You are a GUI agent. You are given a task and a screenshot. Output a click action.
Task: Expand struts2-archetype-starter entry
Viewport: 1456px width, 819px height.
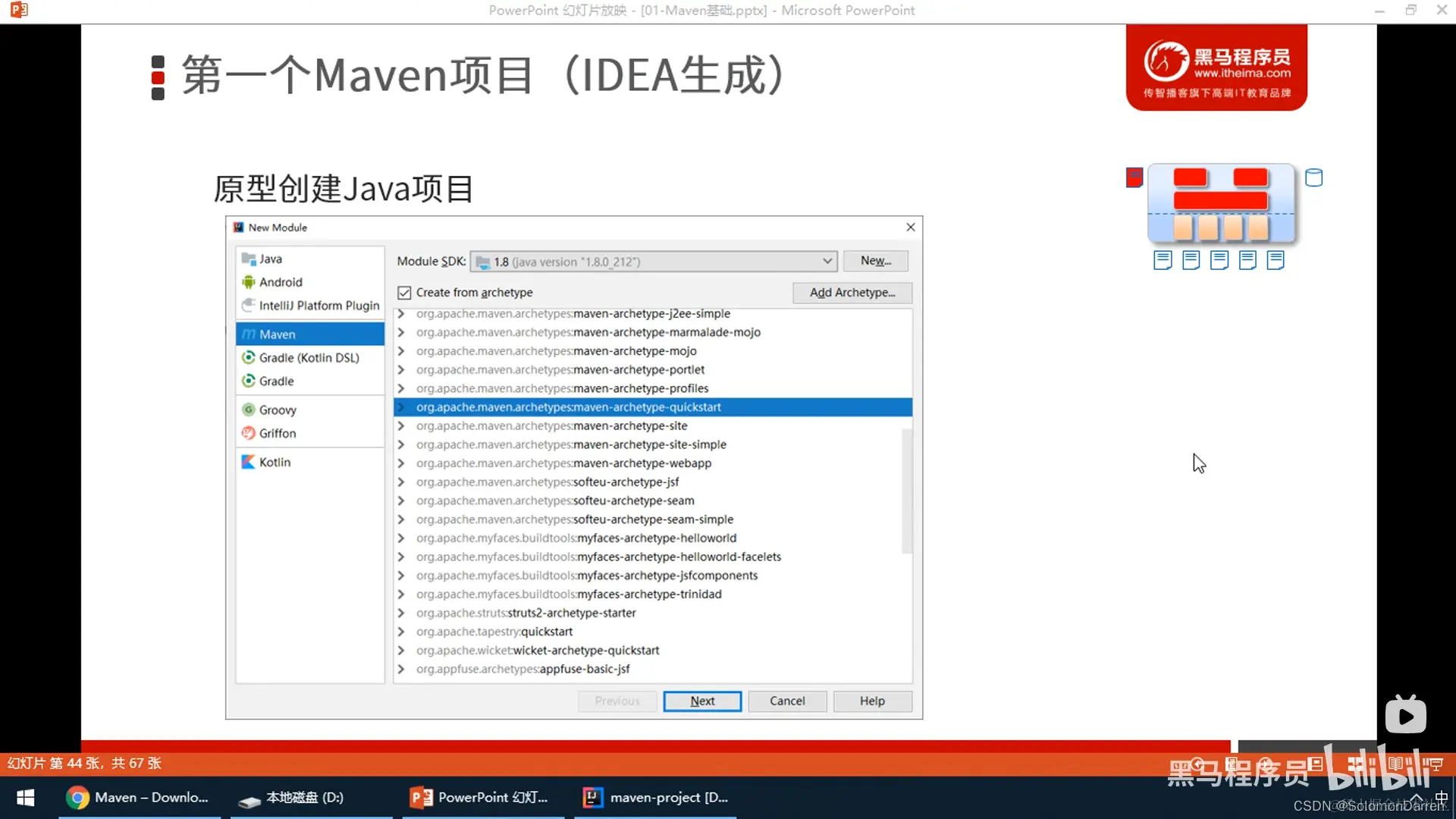point(401,613)
